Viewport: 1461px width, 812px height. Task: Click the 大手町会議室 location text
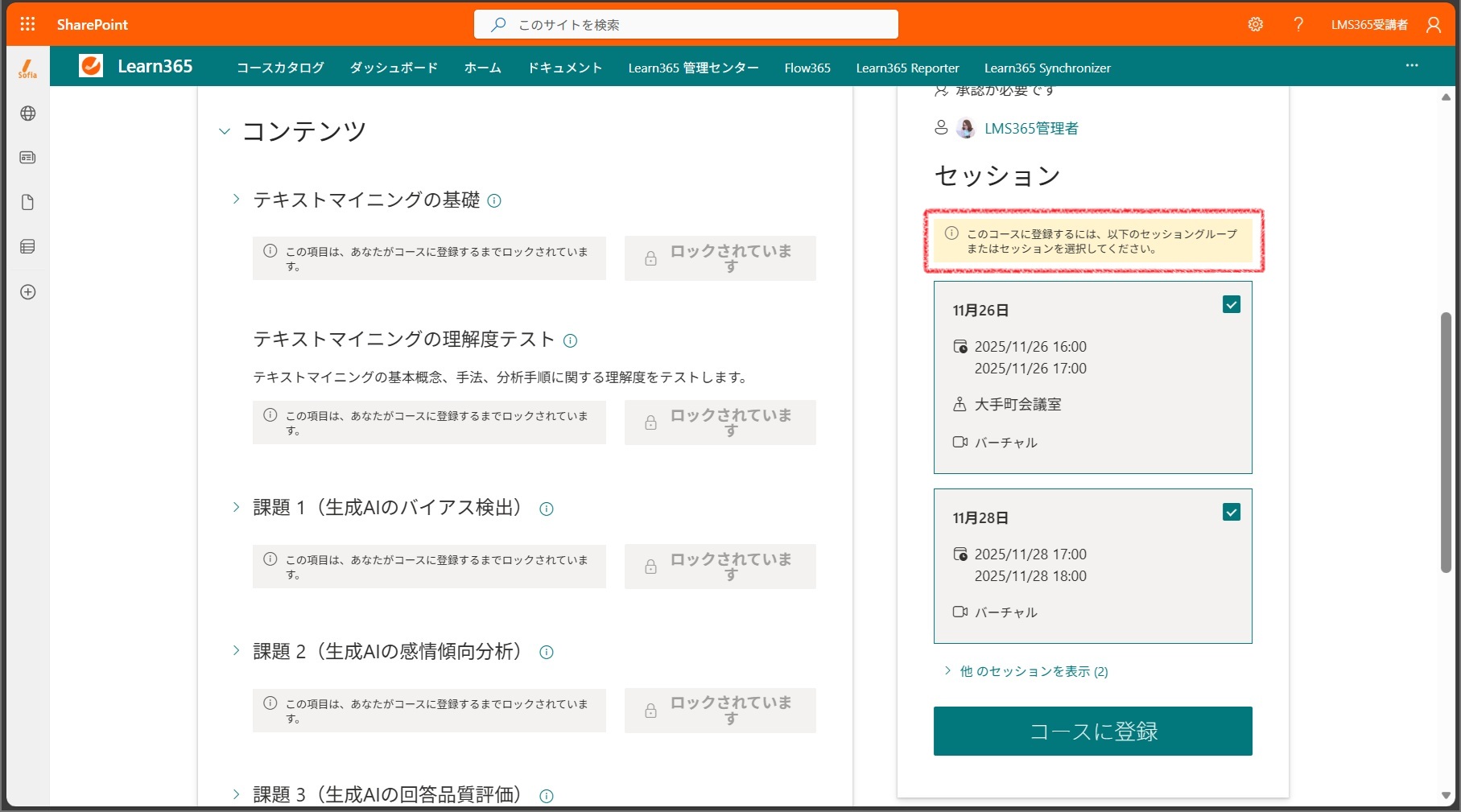(1017, 404)
